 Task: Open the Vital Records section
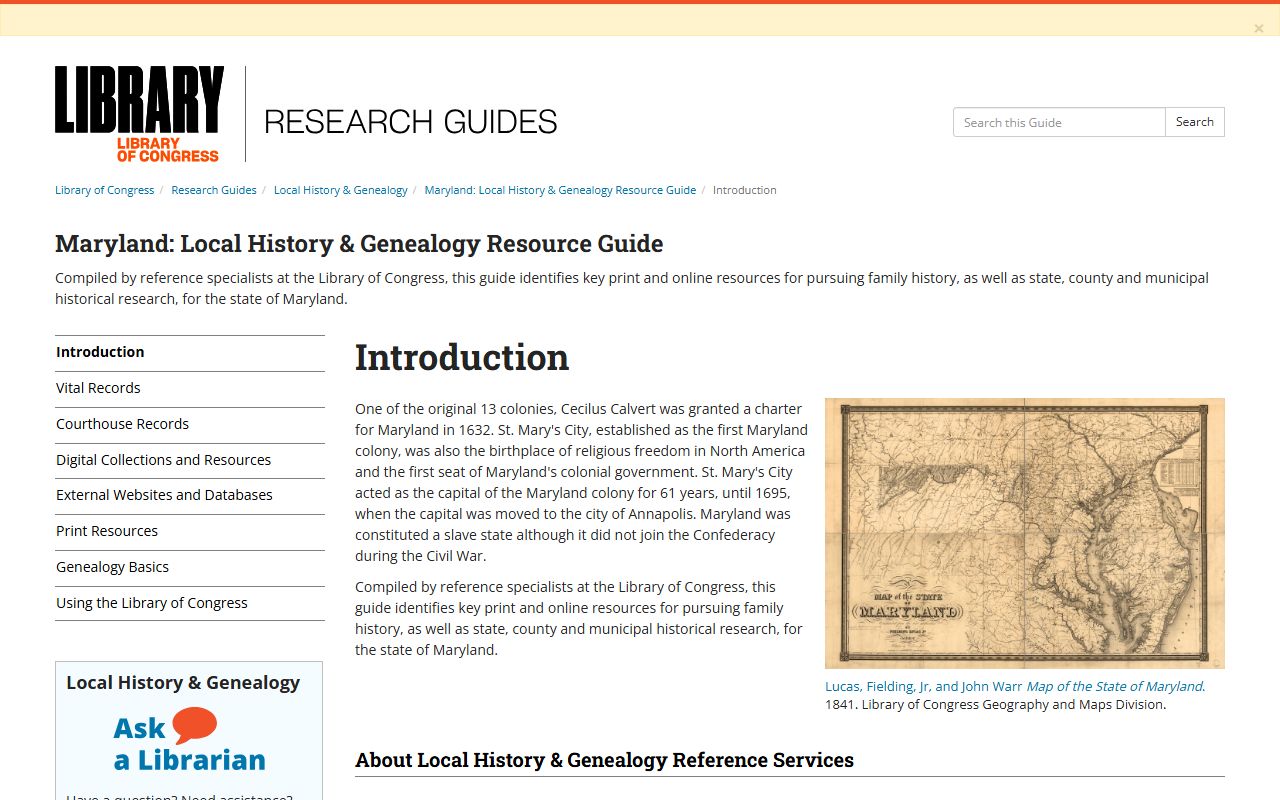pos(190,388)
